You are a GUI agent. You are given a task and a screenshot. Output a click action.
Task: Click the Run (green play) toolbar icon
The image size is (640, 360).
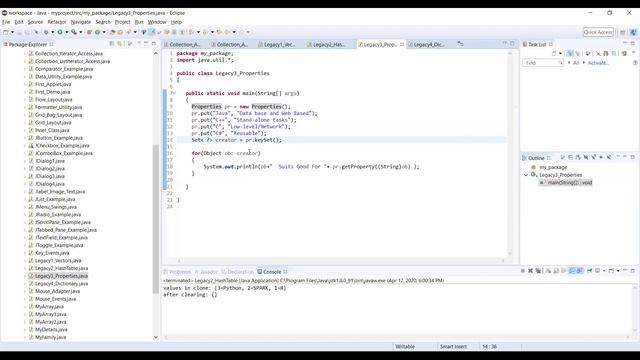click(x=60, y=32)
